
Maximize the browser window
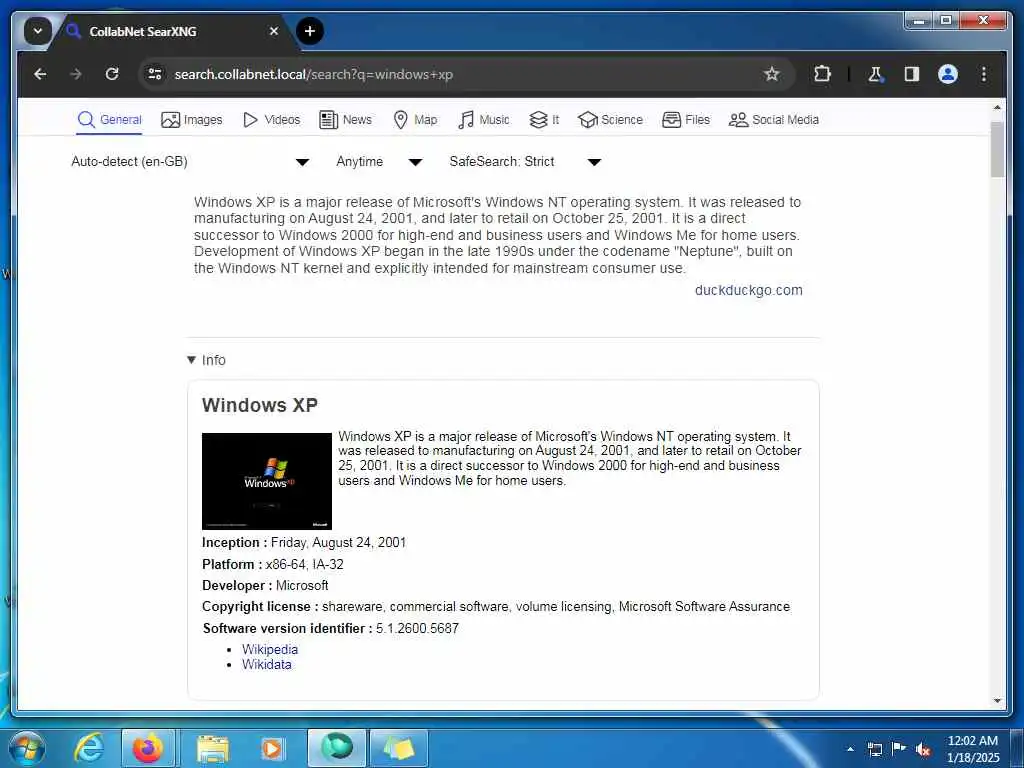(946, 21)
